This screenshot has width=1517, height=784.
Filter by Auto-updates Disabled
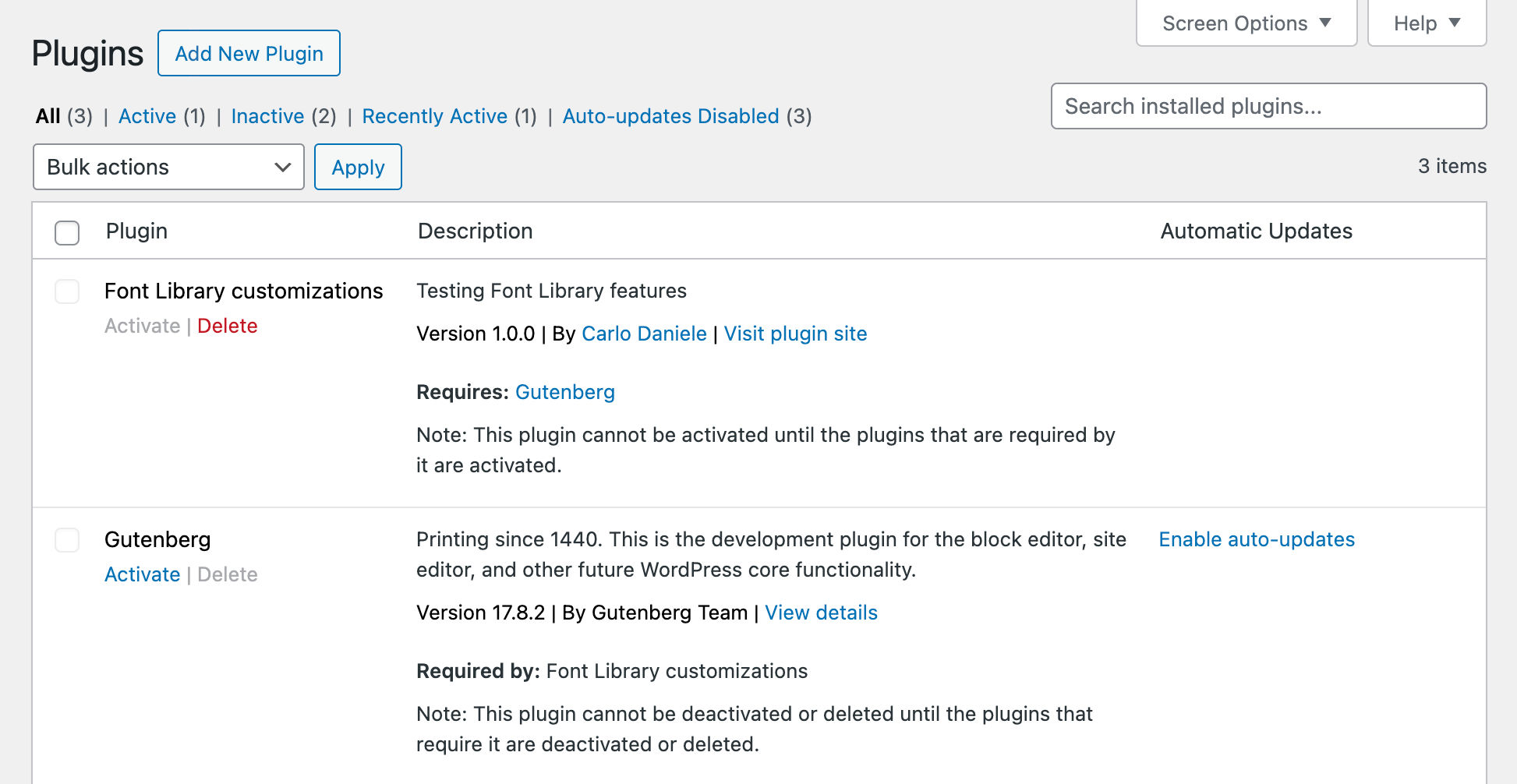[x=670, y=115]
